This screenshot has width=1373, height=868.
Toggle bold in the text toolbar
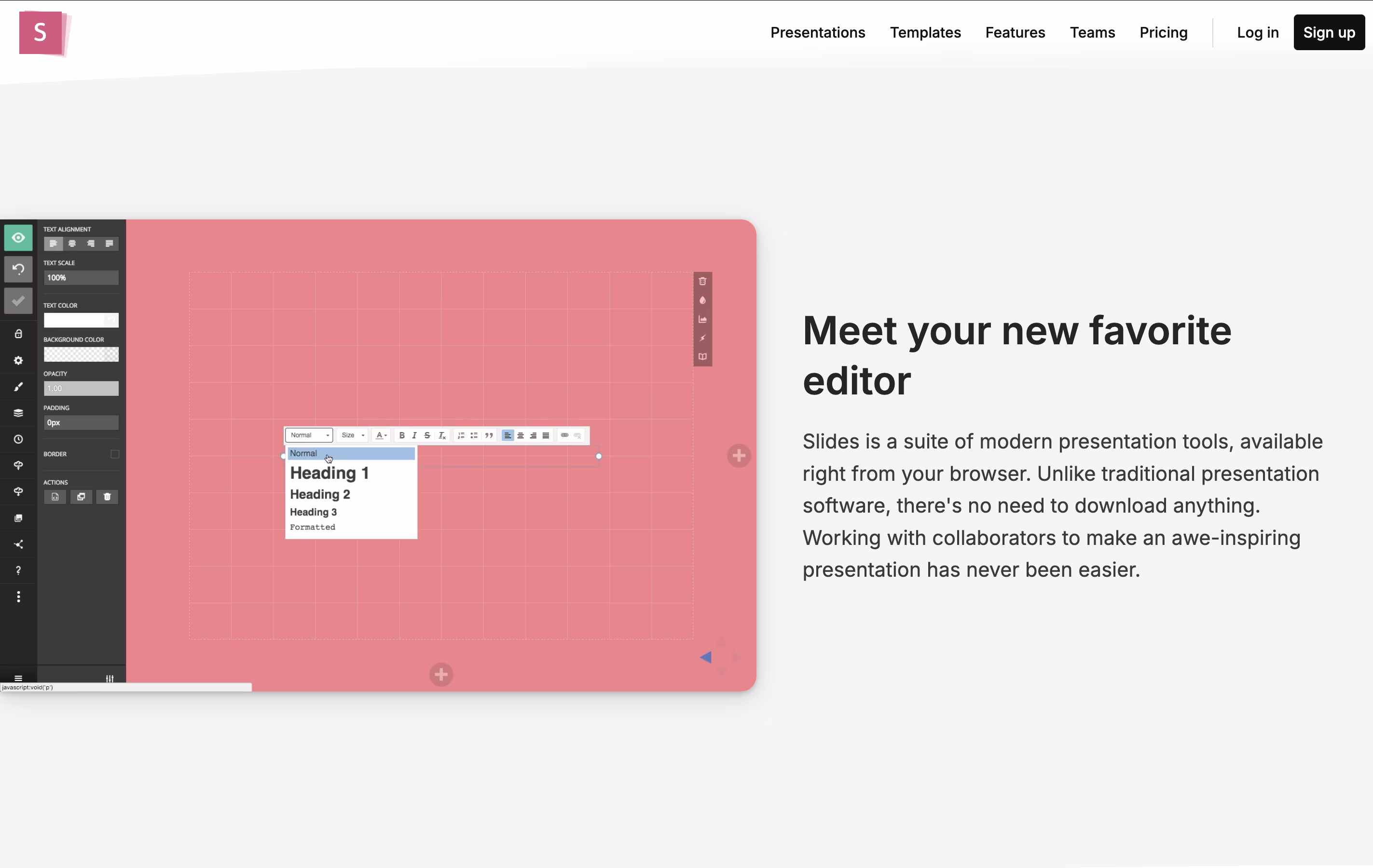click(402, 435)
